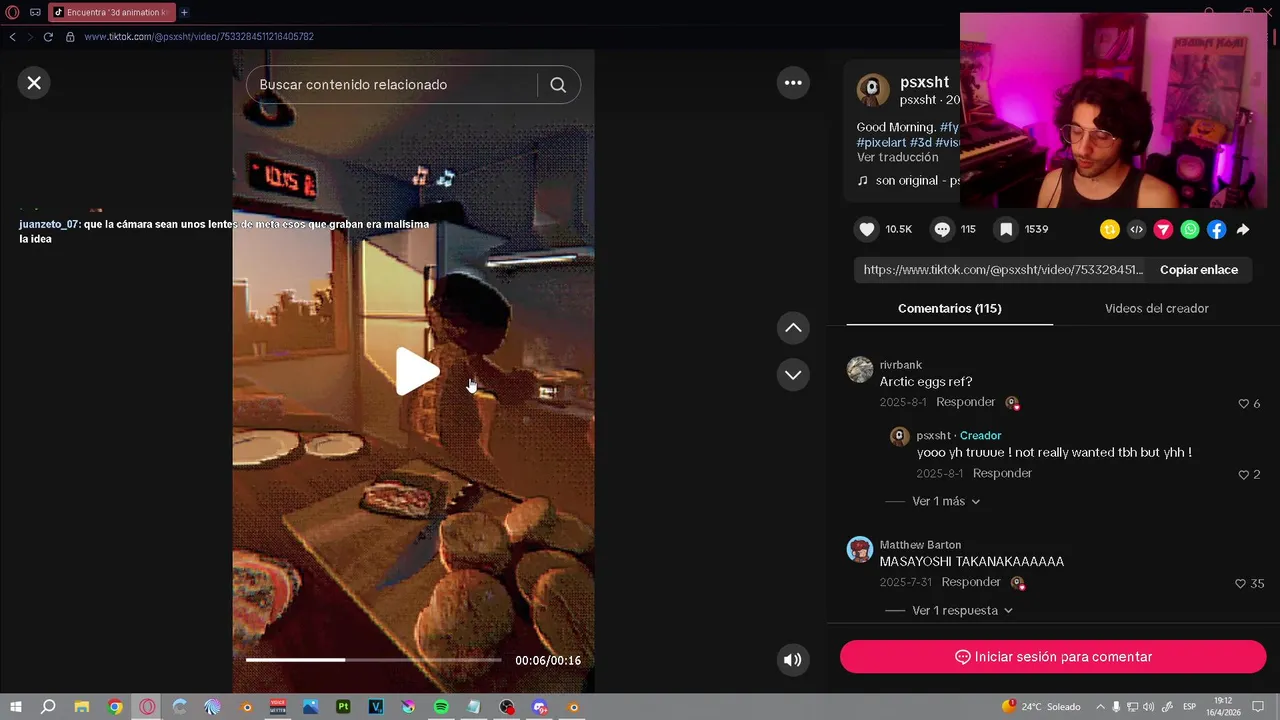
Task: Open Google Chrome from the taskbar
Action: (x=115, y=707)
